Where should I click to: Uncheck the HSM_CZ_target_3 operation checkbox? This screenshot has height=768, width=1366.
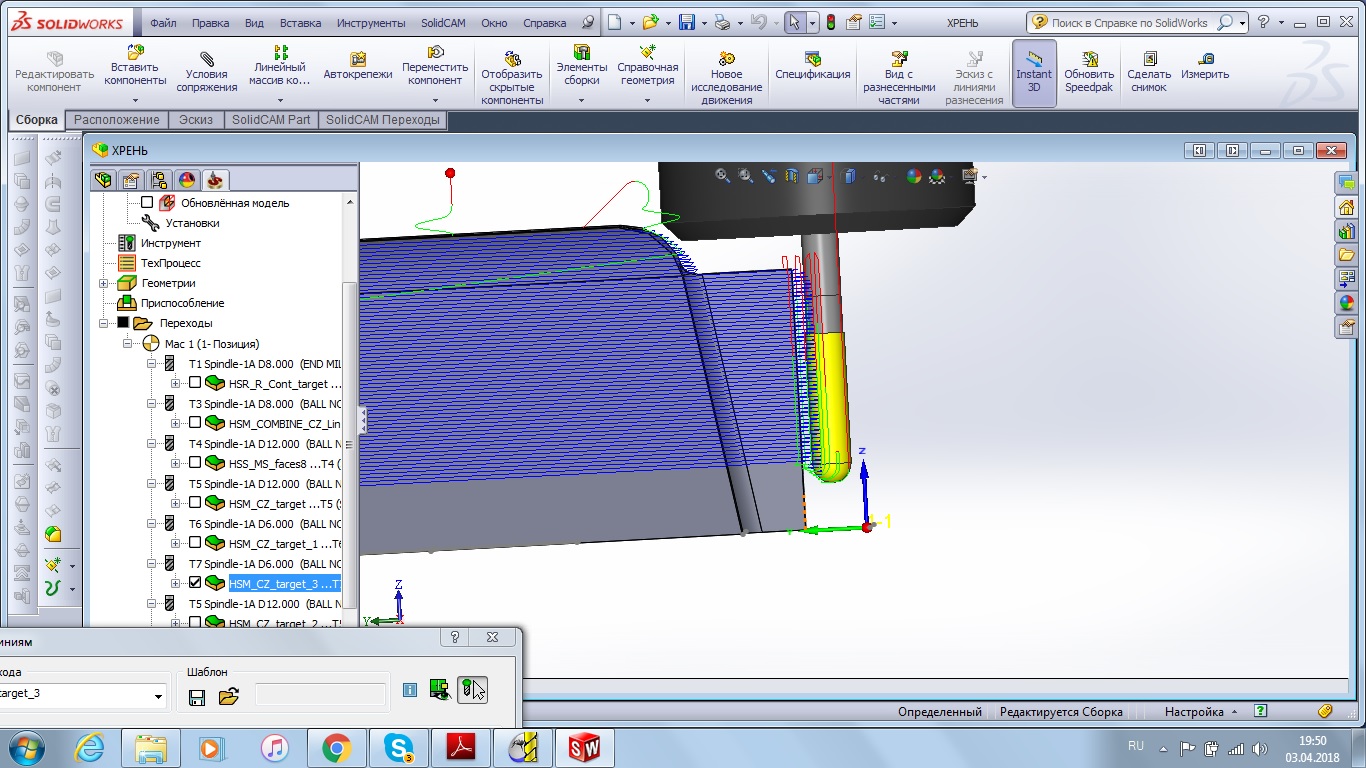point(195,583)
